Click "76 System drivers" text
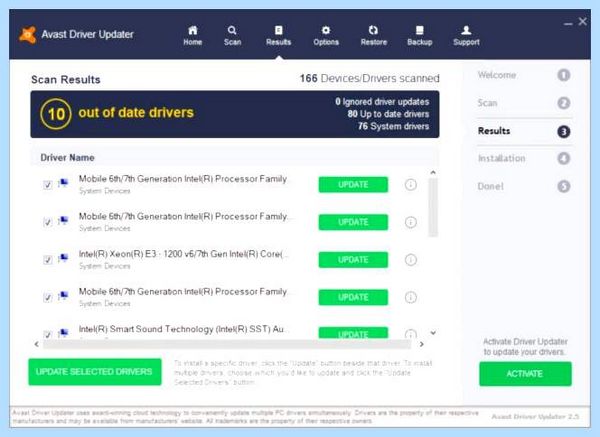This screenshot has height=437, width=600. click(393, 126)
